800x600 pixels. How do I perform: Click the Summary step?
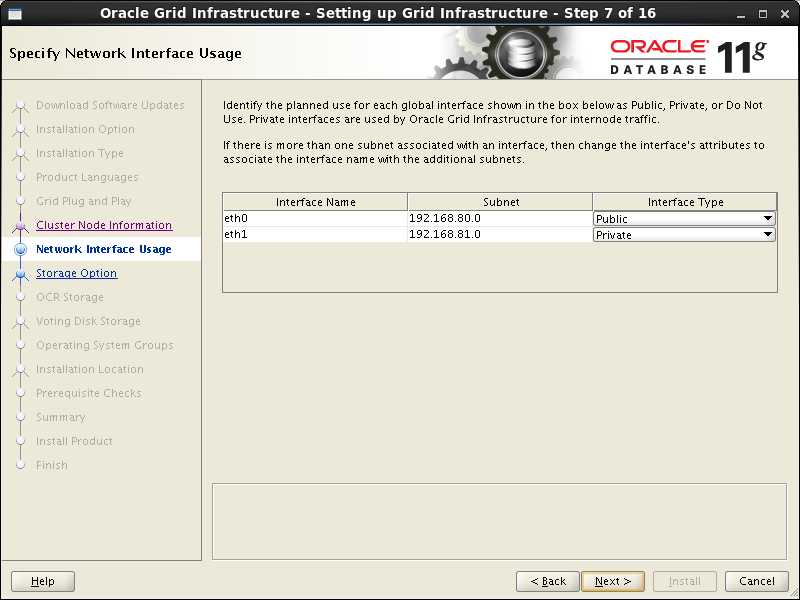click(61, 417)
